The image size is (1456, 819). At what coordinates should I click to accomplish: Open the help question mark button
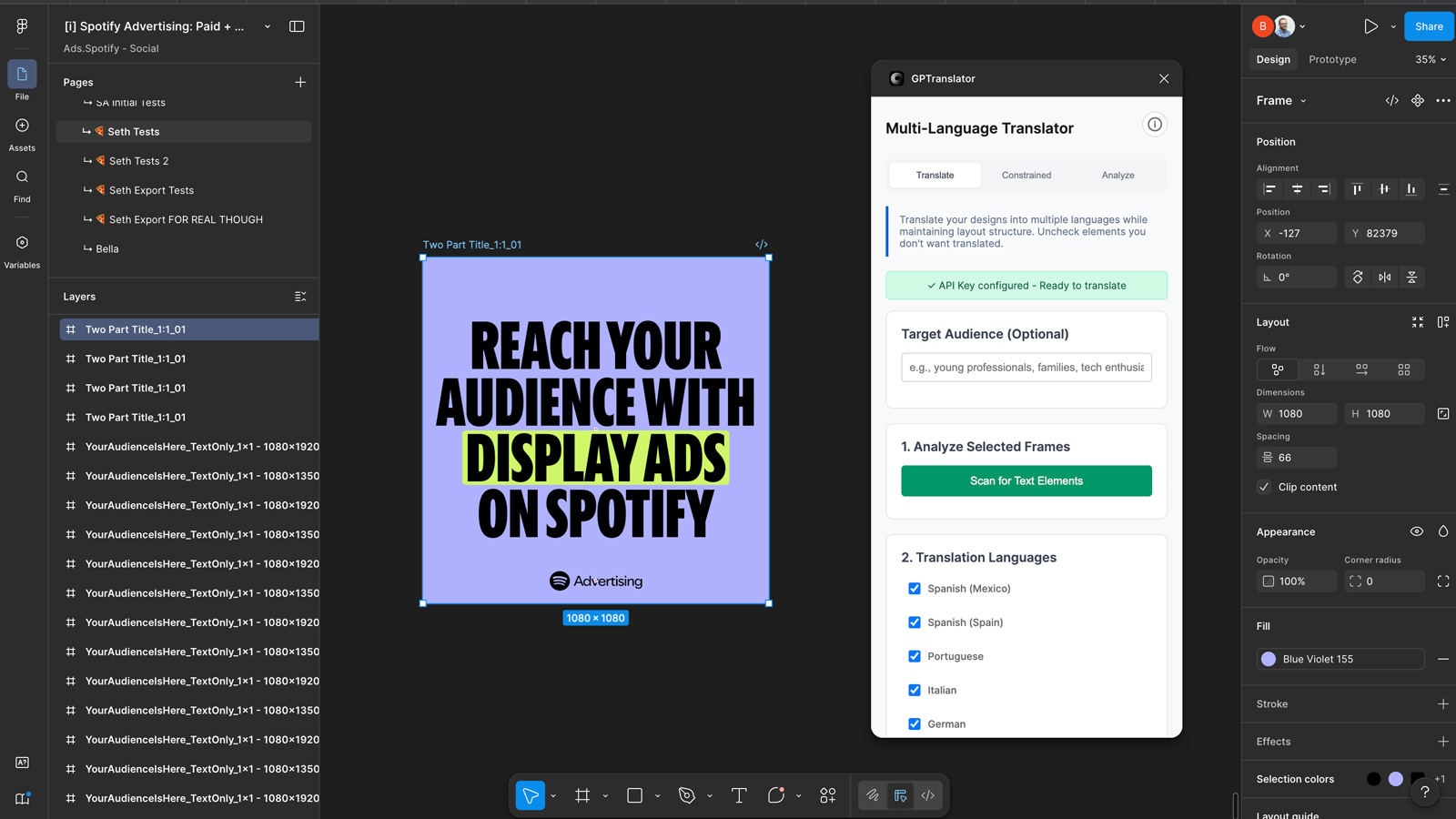click(1425, 793)
